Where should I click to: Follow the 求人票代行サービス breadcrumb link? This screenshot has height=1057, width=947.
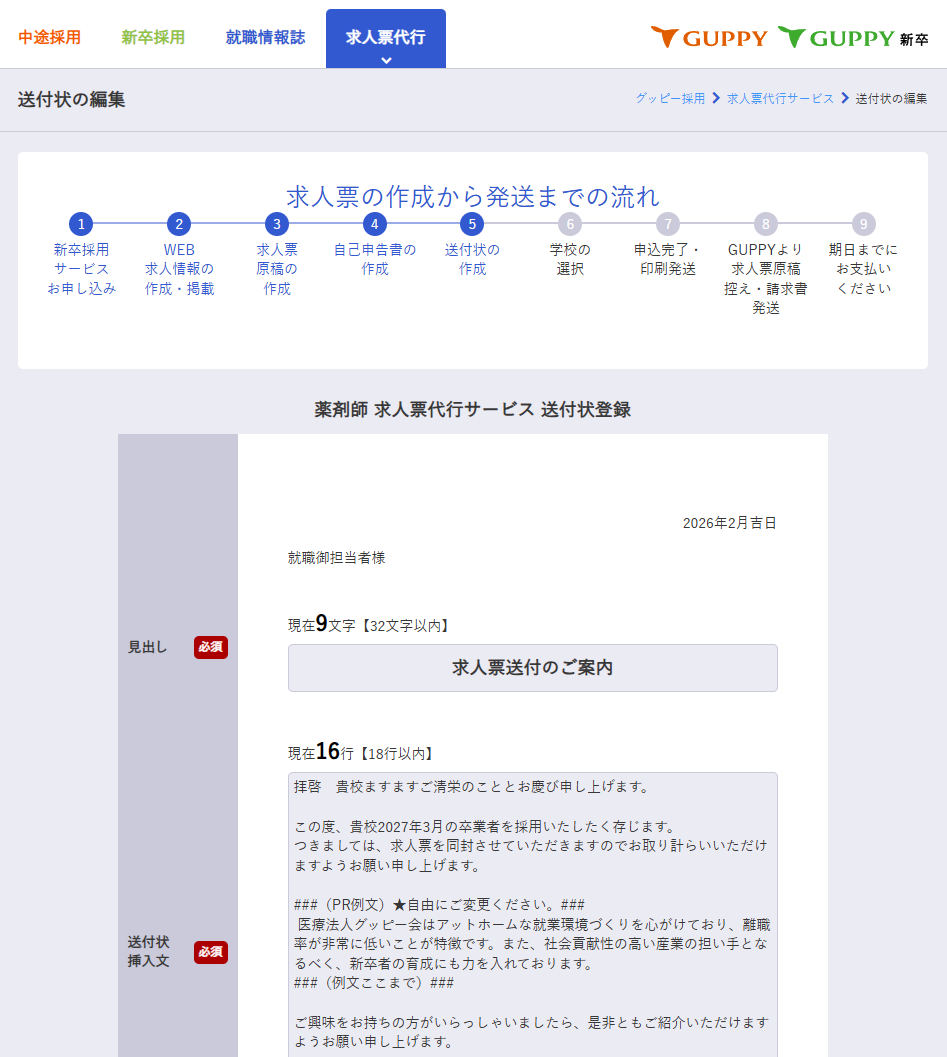(780, 98)
